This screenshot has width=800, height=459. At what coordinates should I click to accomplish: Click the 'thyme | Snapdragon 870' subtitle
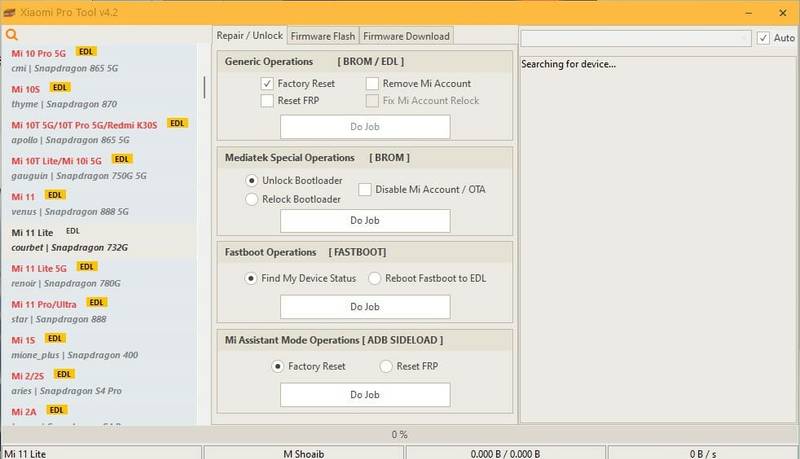point(64,104)
